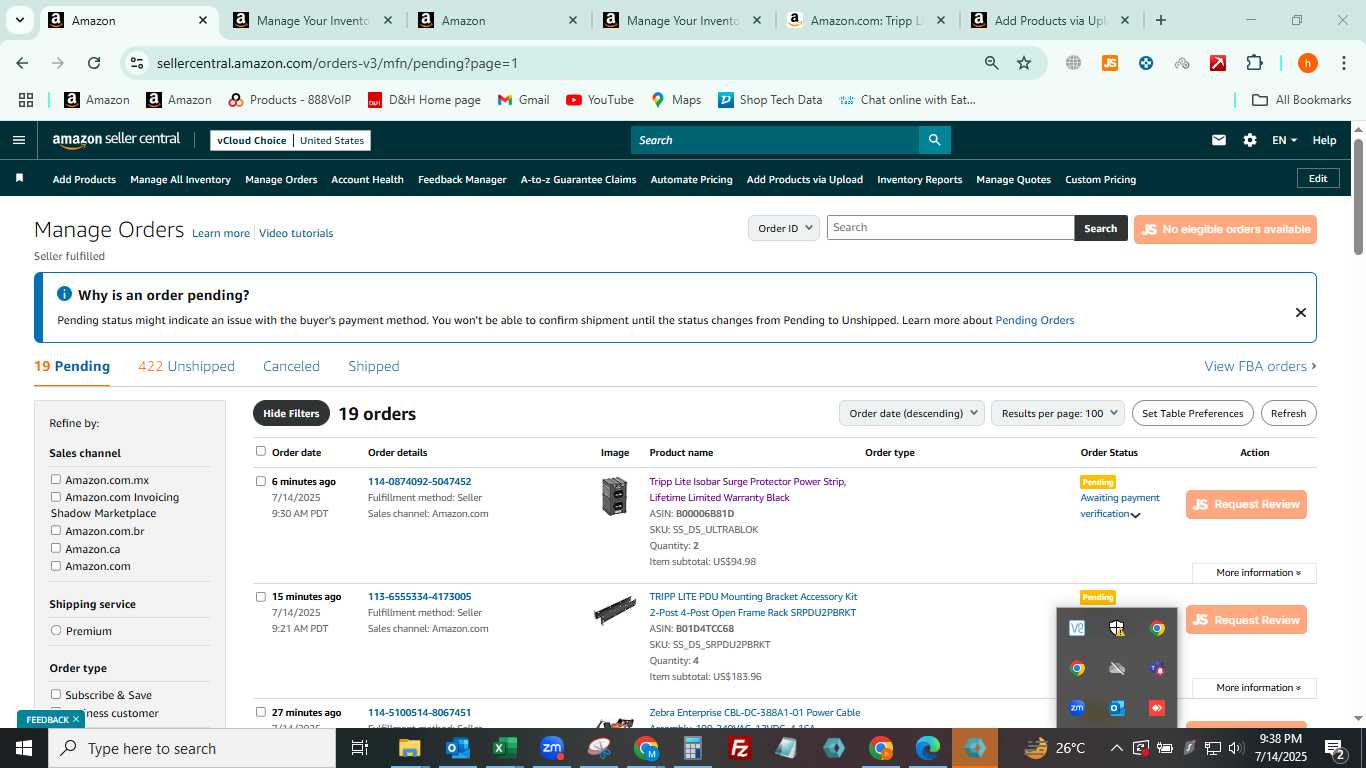This screenshot has width=1366, height=768.
Task: Open the Chrome profile avatar 'h'
Action: [x=1307, y=63]
